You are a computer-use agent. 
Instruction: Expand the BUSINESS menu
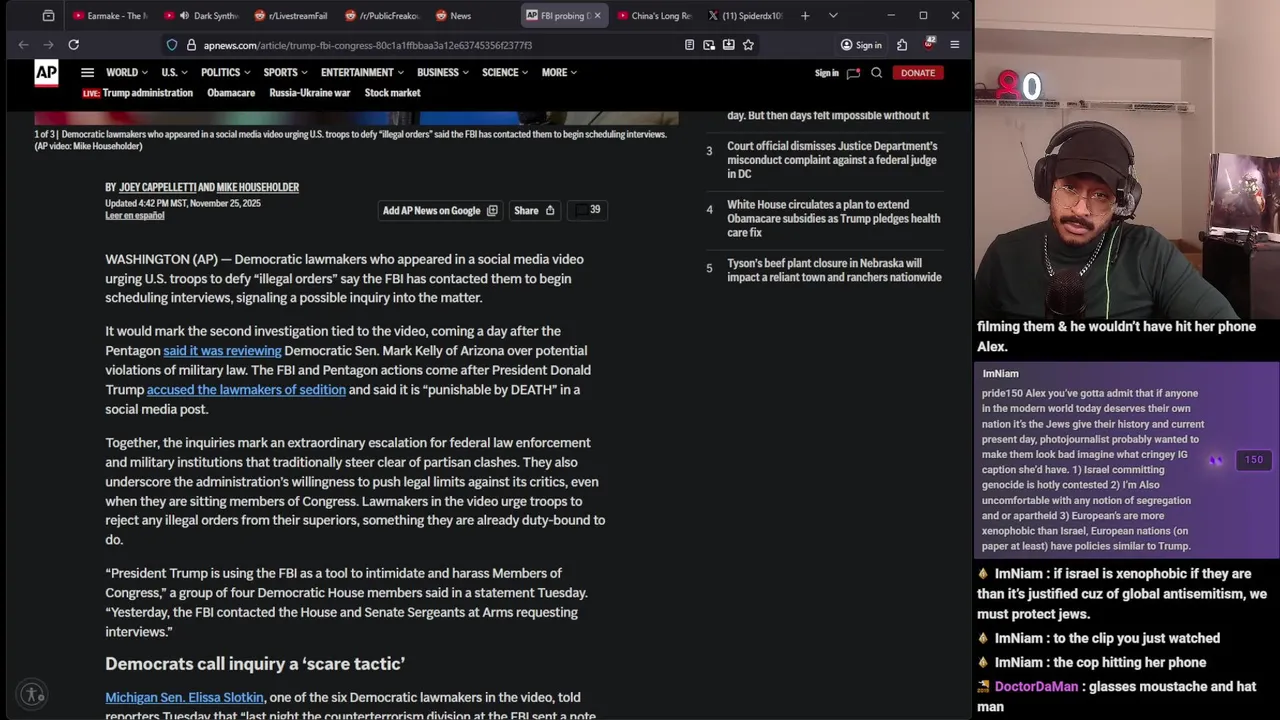443,72
